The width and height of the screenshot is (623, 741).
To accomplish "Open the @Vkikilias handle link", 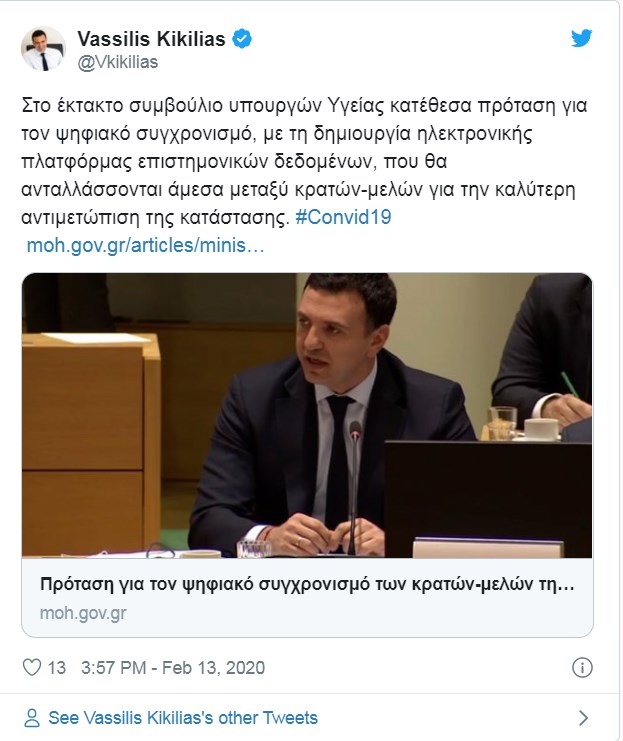I will [x=117, y=62].
